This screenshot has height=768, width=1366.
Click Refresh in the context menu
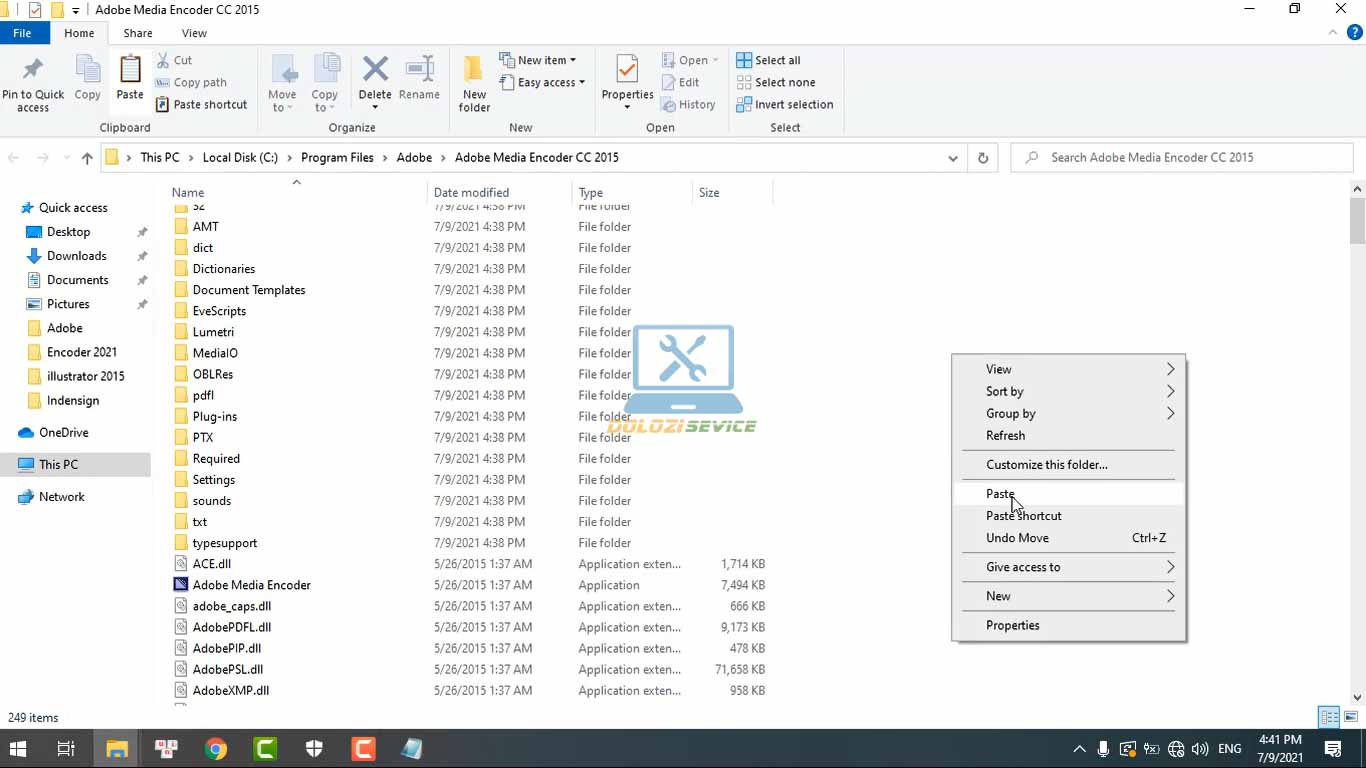(1005, 435)
